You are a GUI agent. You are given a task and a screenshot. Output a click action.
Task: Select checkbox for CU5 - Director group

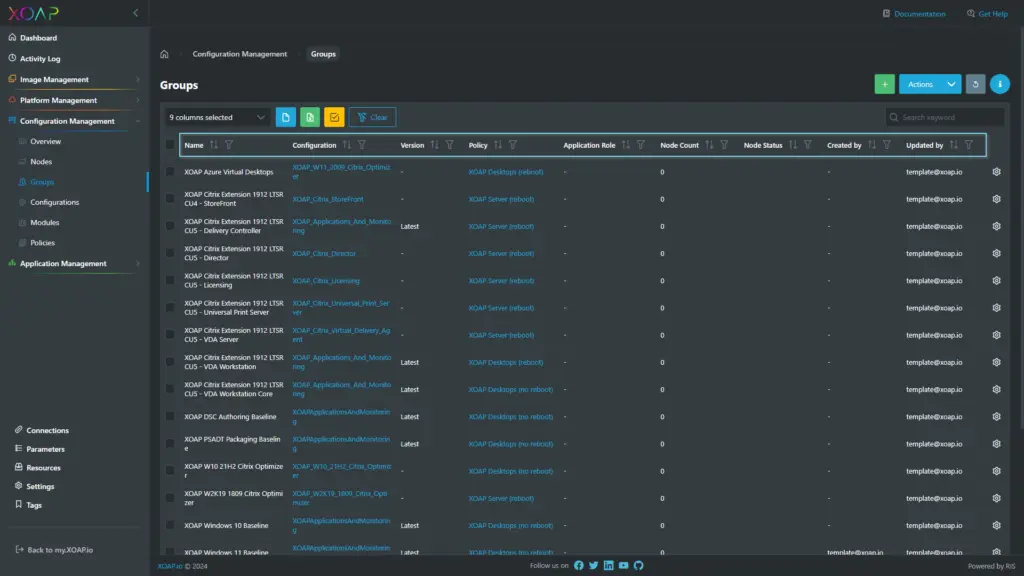[x=170, y=253]
